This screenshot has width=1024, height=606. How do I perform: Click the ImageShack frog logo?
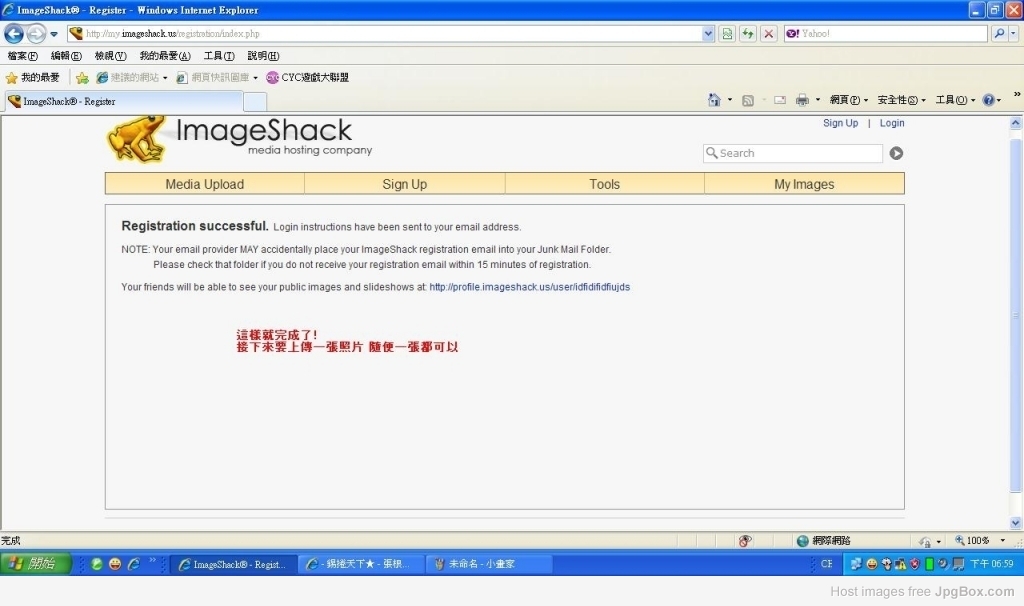pos(137,138)
